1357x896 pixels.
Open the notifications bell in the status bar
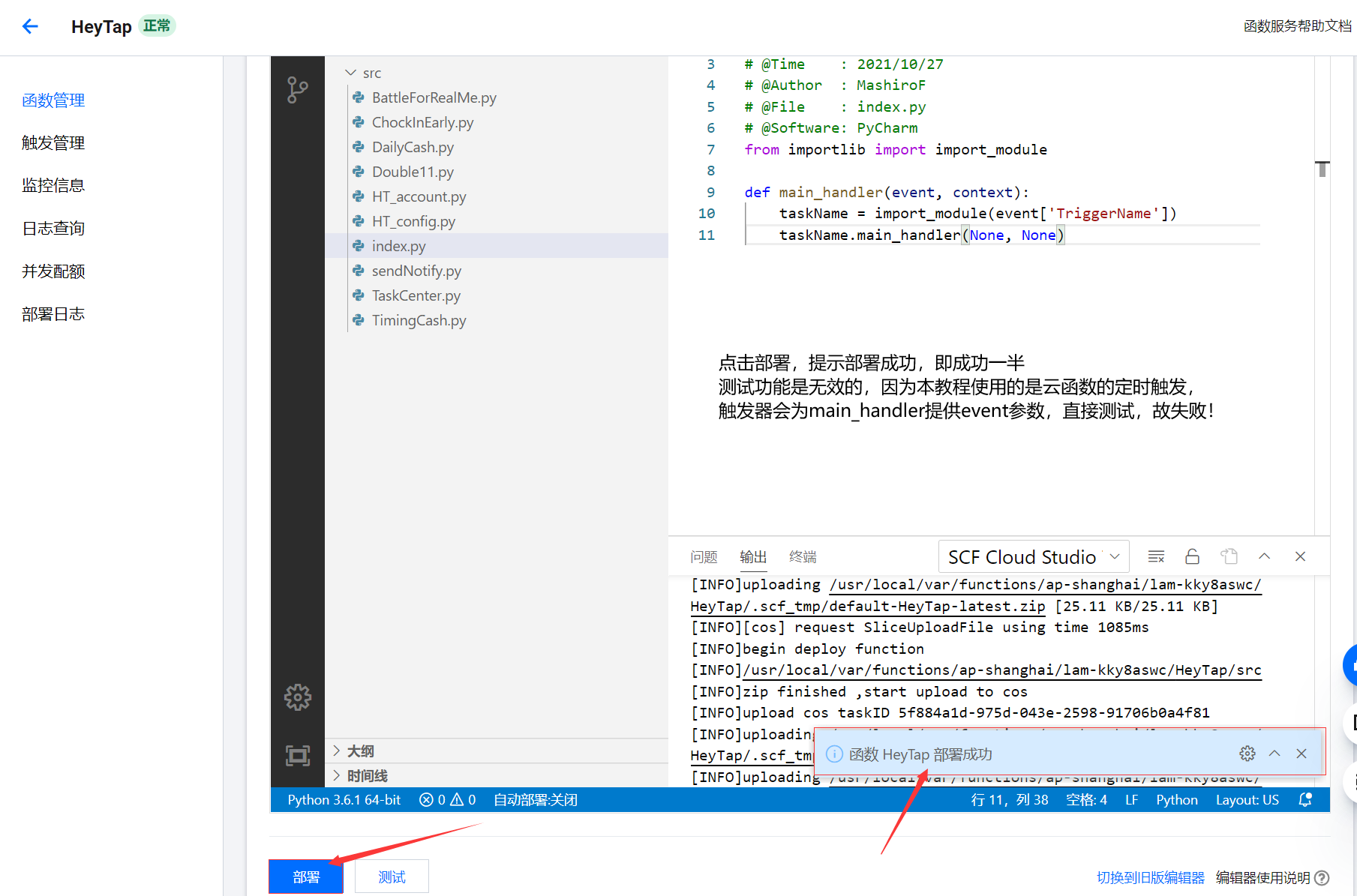pyautogui.click(x=1306, y=800)
